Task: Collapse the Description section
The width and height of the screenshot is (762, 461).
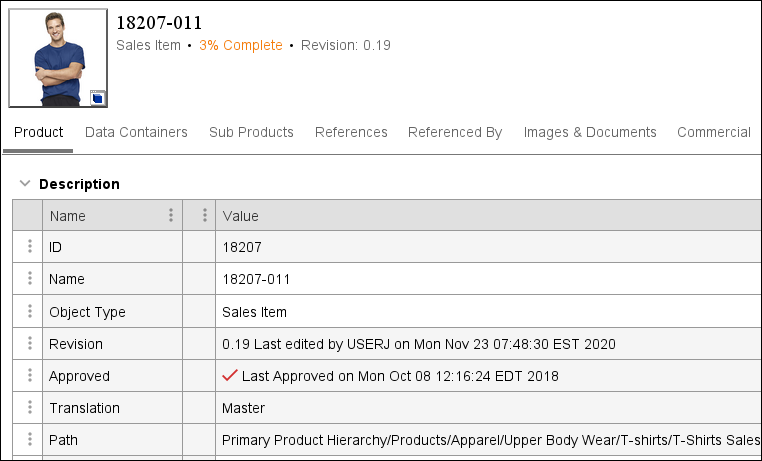Action: coord(25,184)
